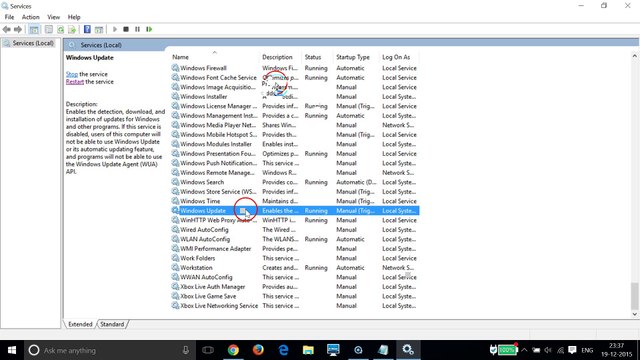Image resolution: width=640 pixels, height=360 pixels.
Task: Click the Refresh toolbar icon
Action: pyautogui.click(x=60, y=29)
